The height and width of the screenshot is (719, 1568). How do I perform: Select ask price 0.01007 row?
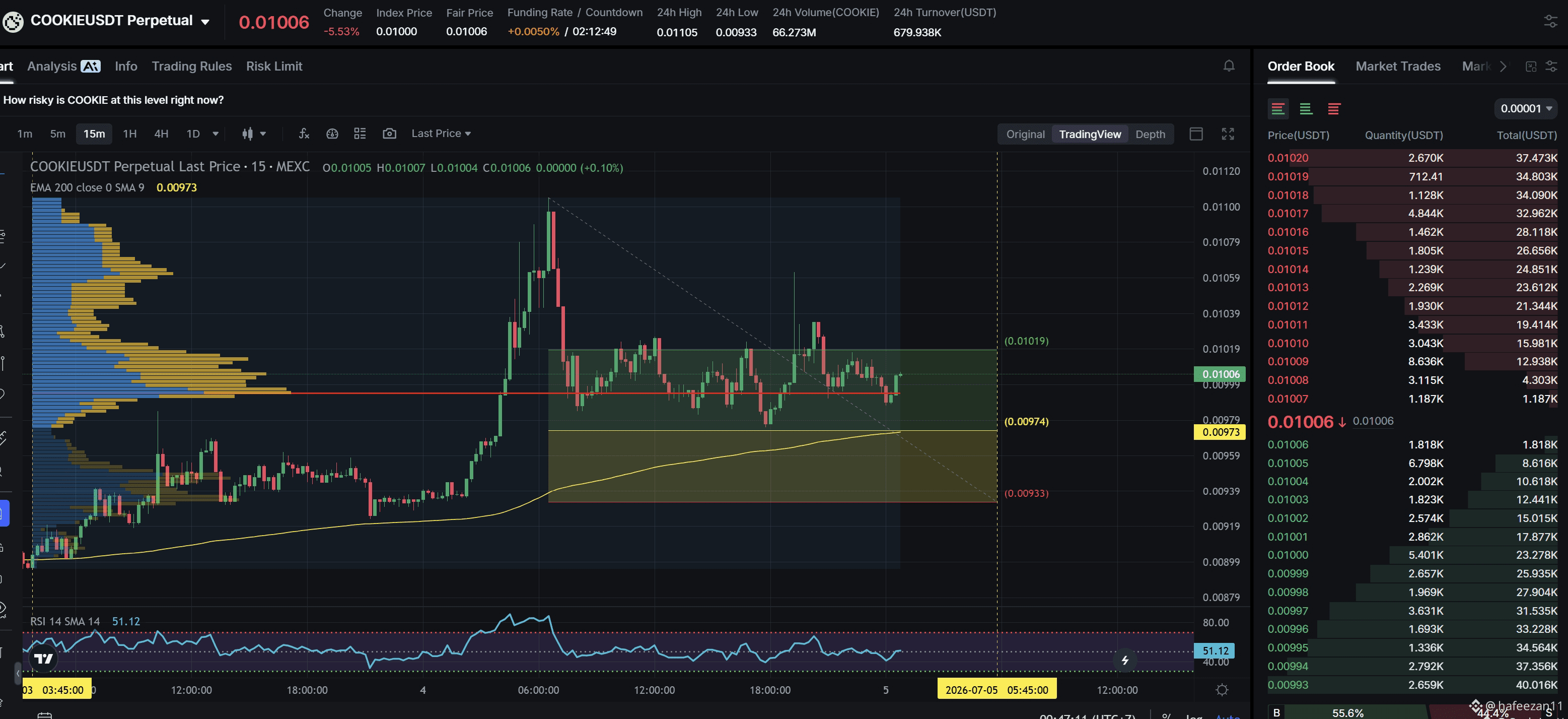pos(1412,399)
